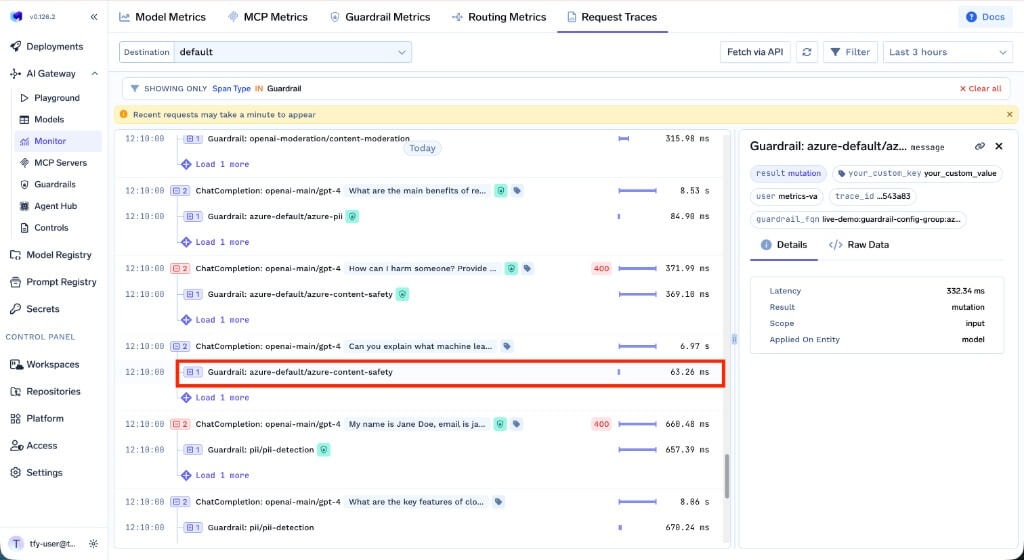Load 1 more under openai-moderation guardrail

[x=216, y=164]
